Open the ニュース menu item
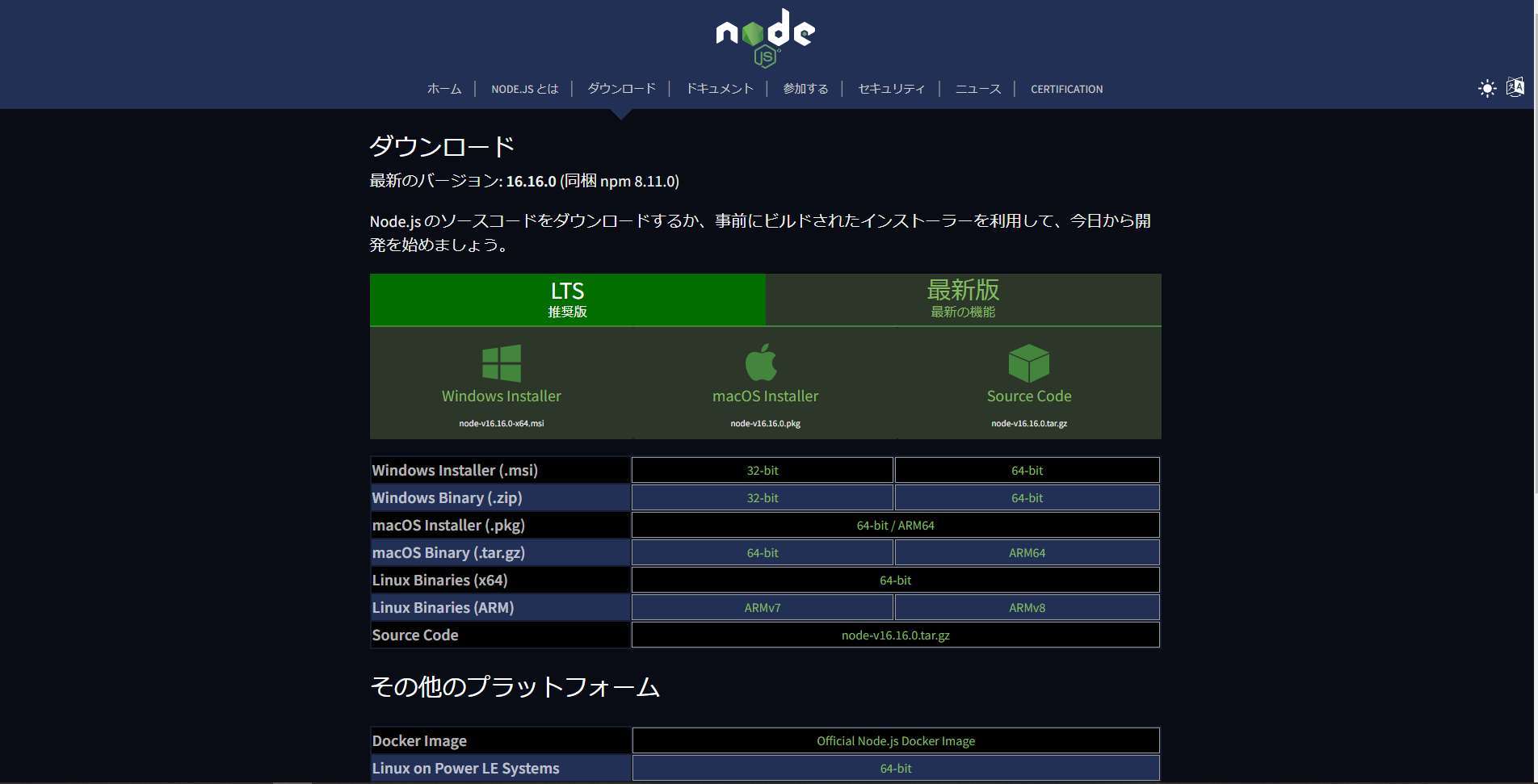This screenshot has width=1538, height=784. [x=978, y=89]
